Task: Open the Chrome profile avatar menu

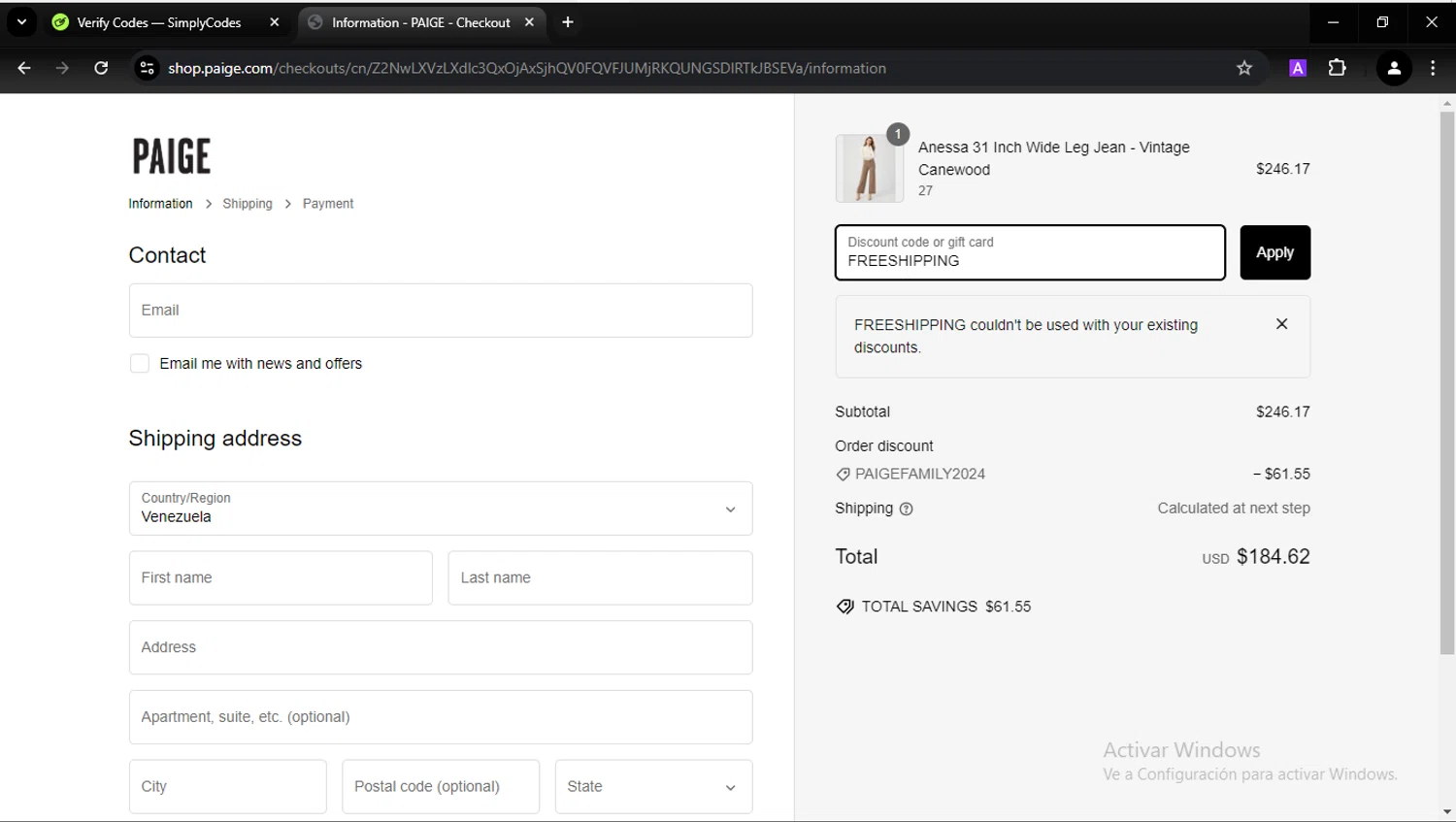Action: pos(1394,68)
